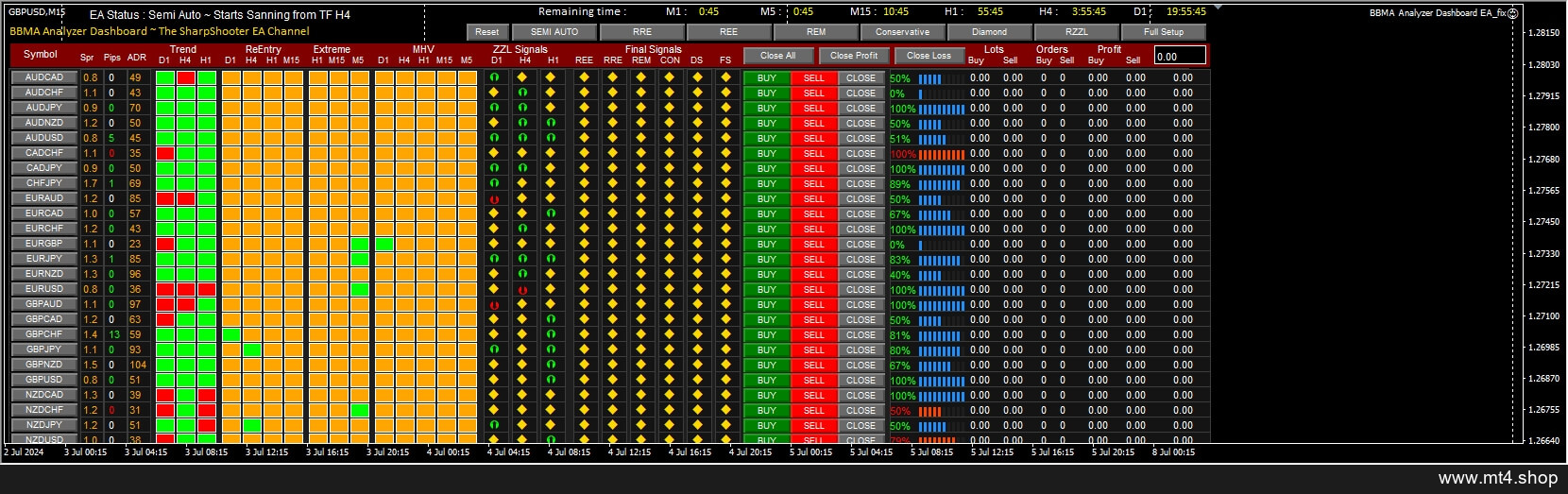Click the green ZZL H1 arrow for EURCAD
The image size is (1568, 494).
click(x=551, y=213)
